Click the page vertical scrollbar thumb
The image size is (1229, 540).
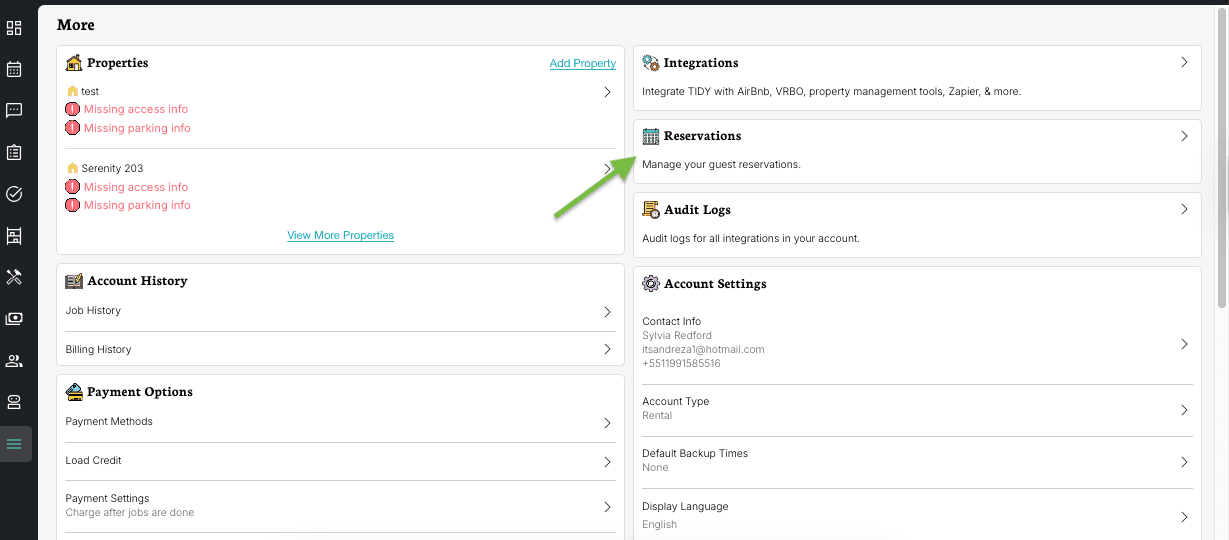1222,158
